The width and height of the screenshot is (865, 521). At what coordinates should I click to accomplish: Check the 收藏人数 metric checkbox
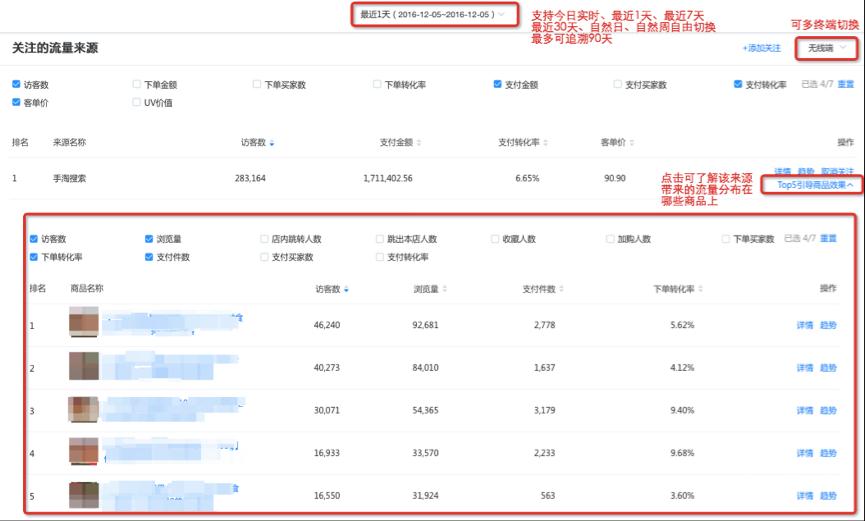(495, 239)
